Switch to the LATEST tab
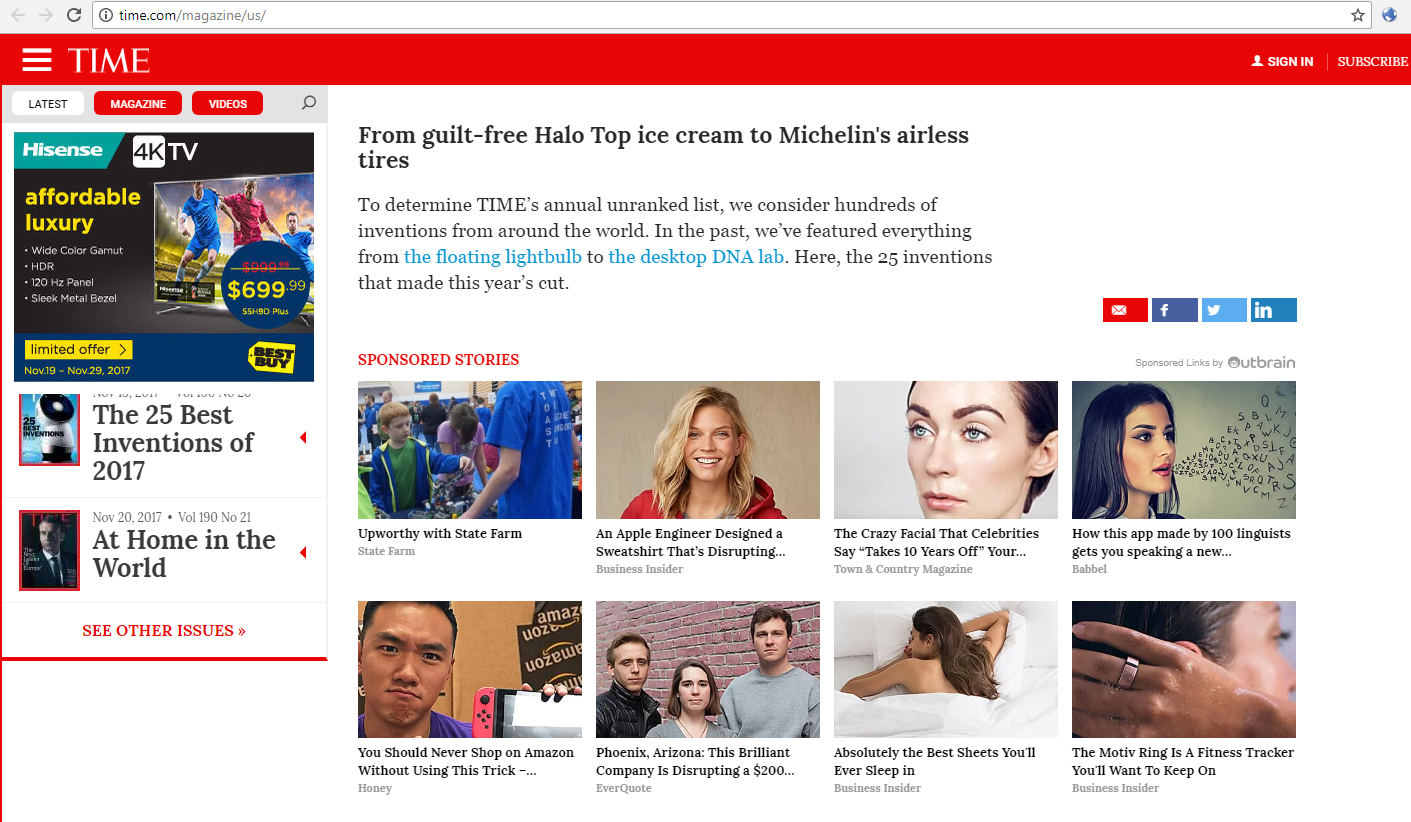The width and height of the screenshot is (1411, 822). (48, 103)
